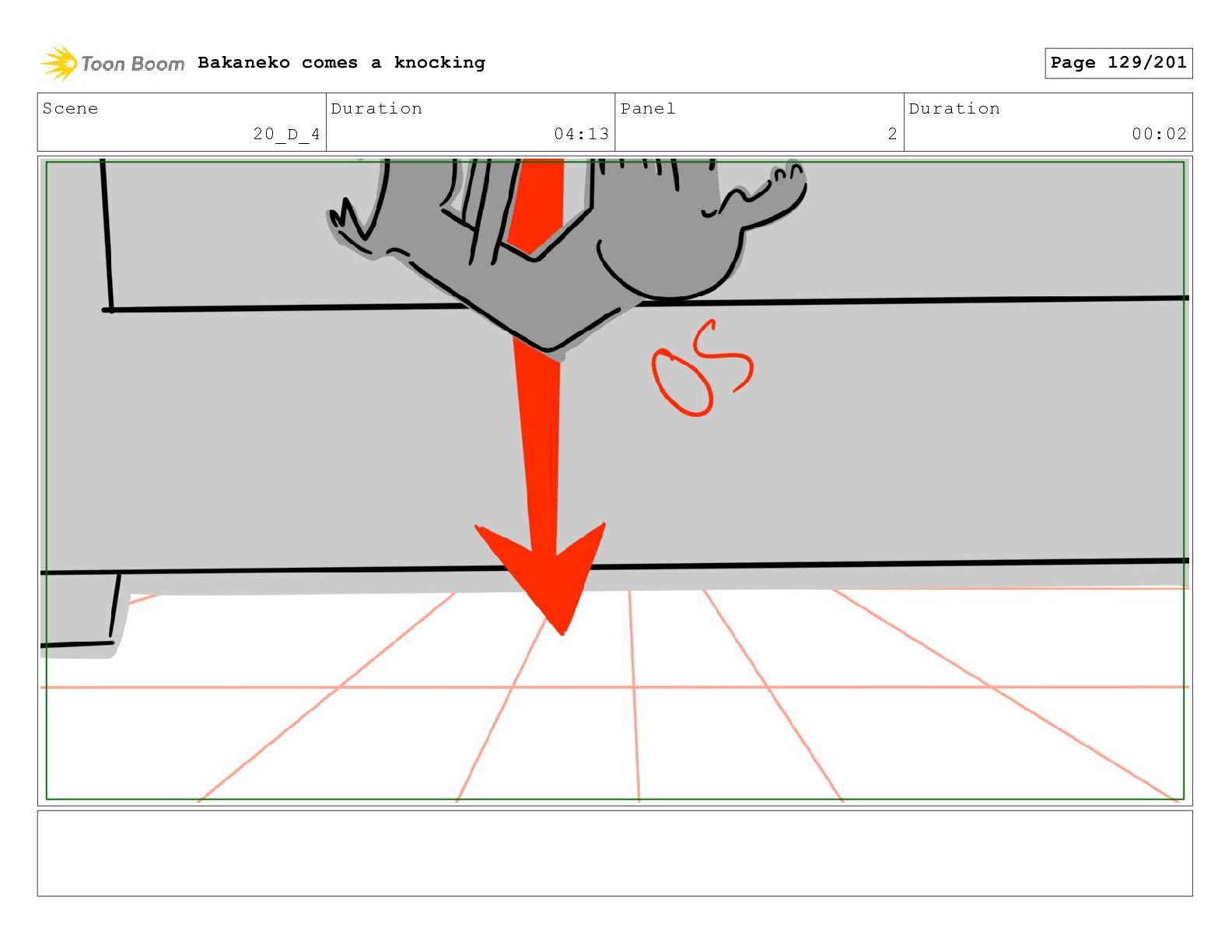Select scene value '20_D_4'
The width and height of the screenshot is (1232, 952).
pos(286,134)
